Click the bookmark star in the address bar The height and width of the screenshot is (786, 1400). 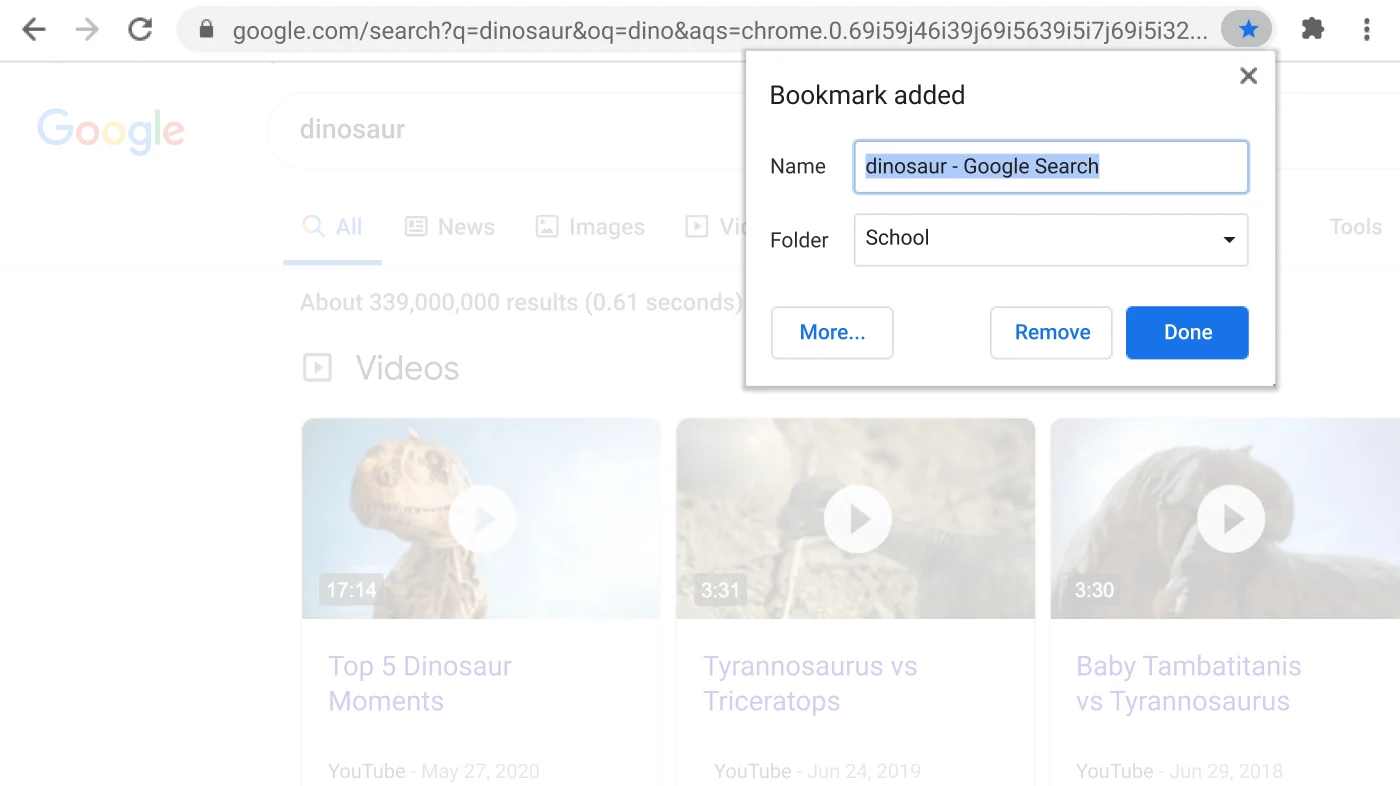tap(1246, 30)
